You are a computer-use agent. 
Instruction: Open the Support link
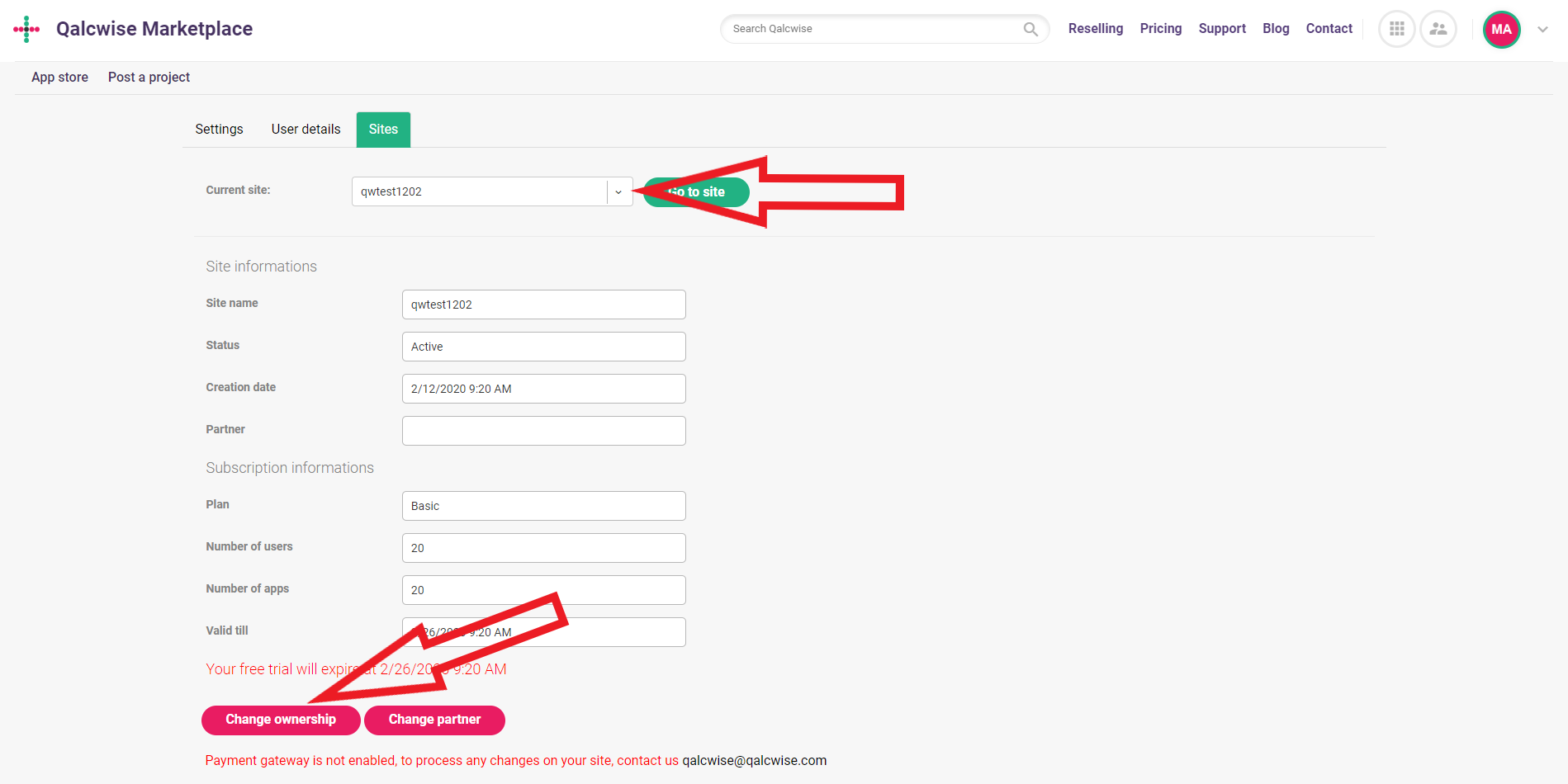coord(1222,29)
